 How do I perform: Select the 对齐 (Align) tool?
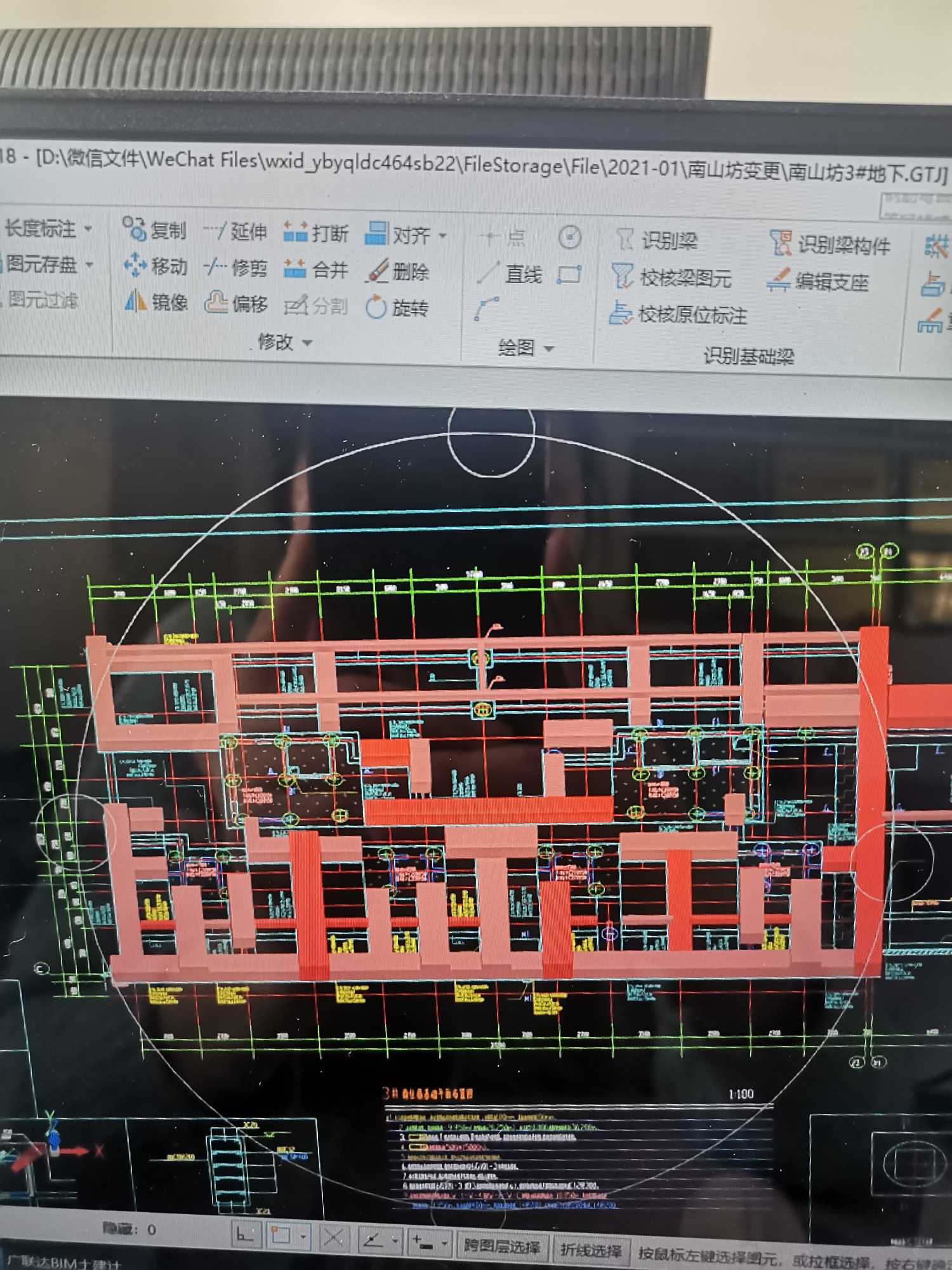click(399, 234)
